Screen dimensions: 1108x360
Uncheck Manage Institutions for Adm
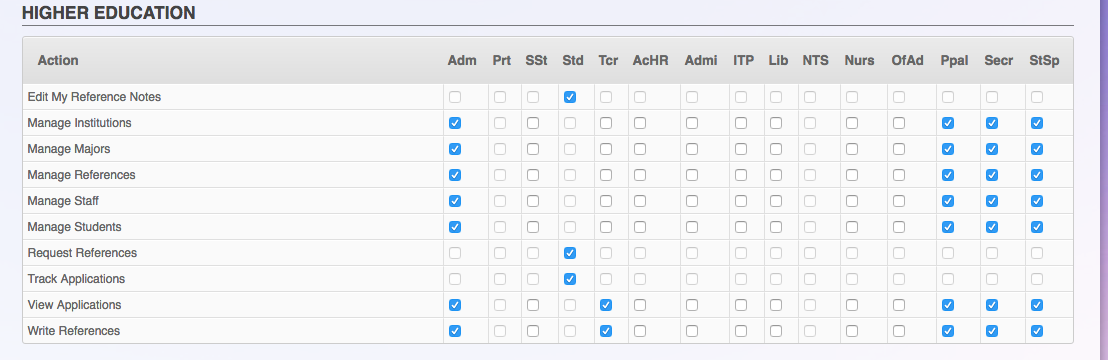[454, 123]
